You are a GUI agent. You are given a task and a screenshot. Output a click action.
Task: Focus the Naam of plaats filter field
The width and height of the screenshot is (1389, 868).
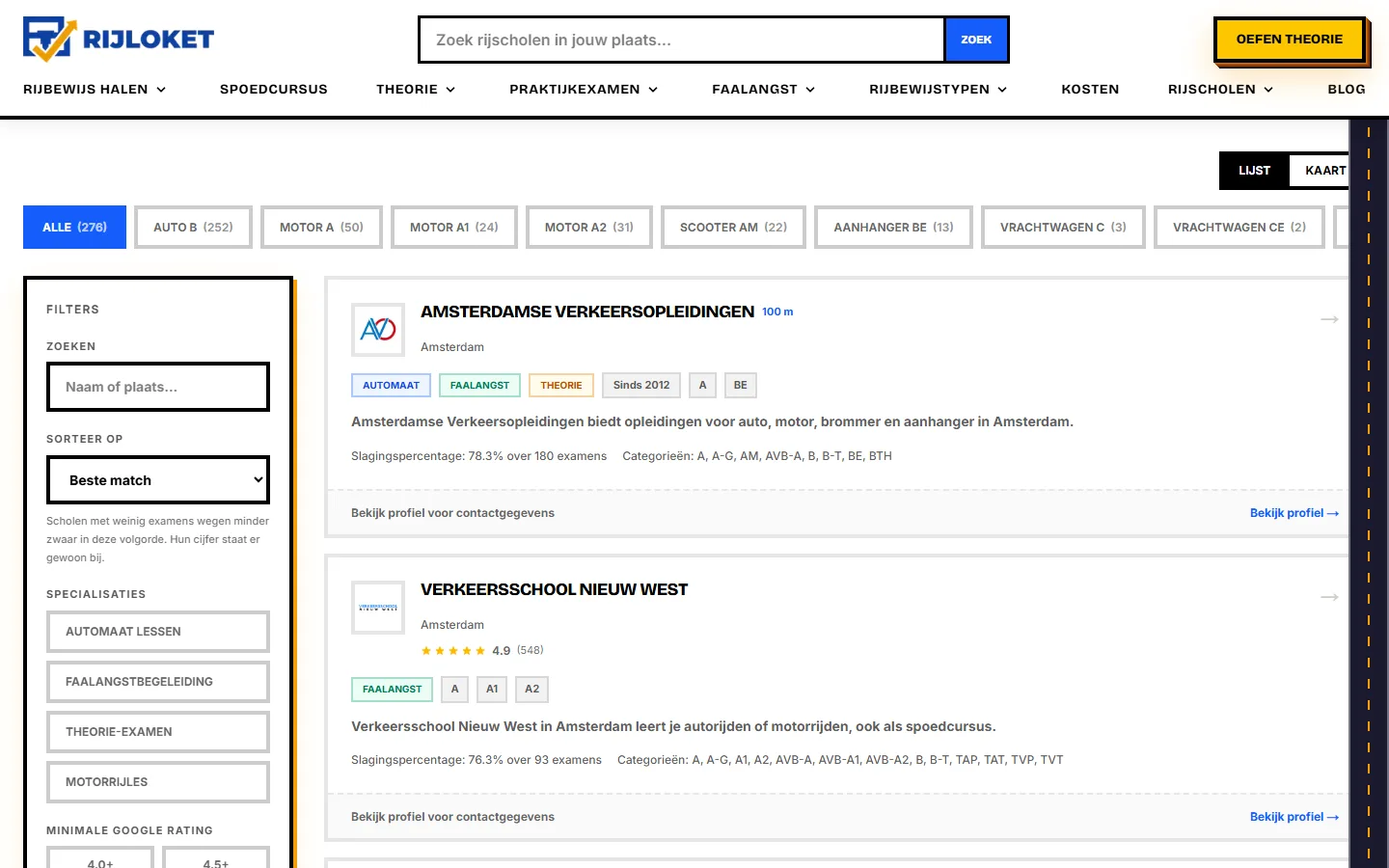tap(158, 387)
